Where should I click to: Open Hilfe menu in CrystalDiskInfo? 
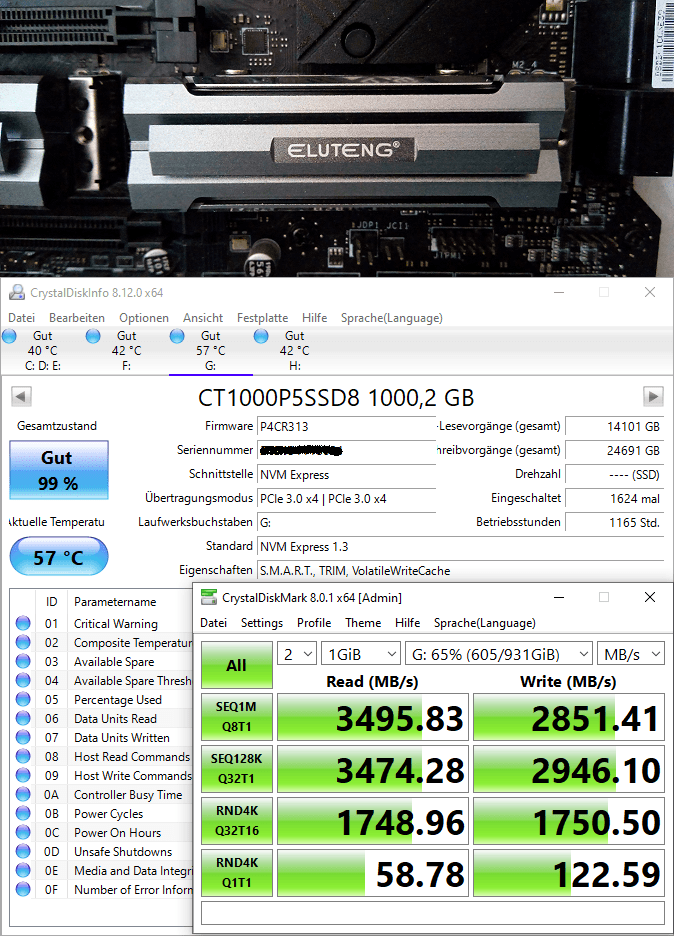pos(314,318)
